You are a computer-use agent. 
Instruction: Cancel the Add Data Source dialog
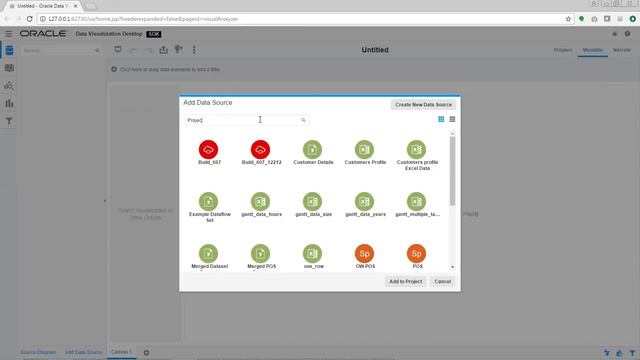click(x=442, y=281)
